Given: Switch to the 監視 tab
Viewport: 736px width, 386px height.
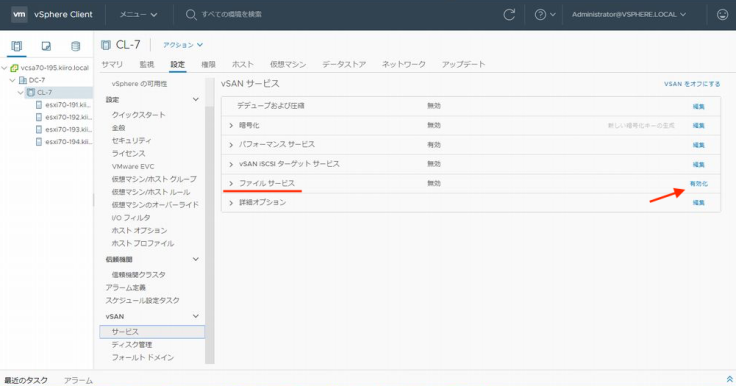Looking at the screenshot, I should (146, 64).
